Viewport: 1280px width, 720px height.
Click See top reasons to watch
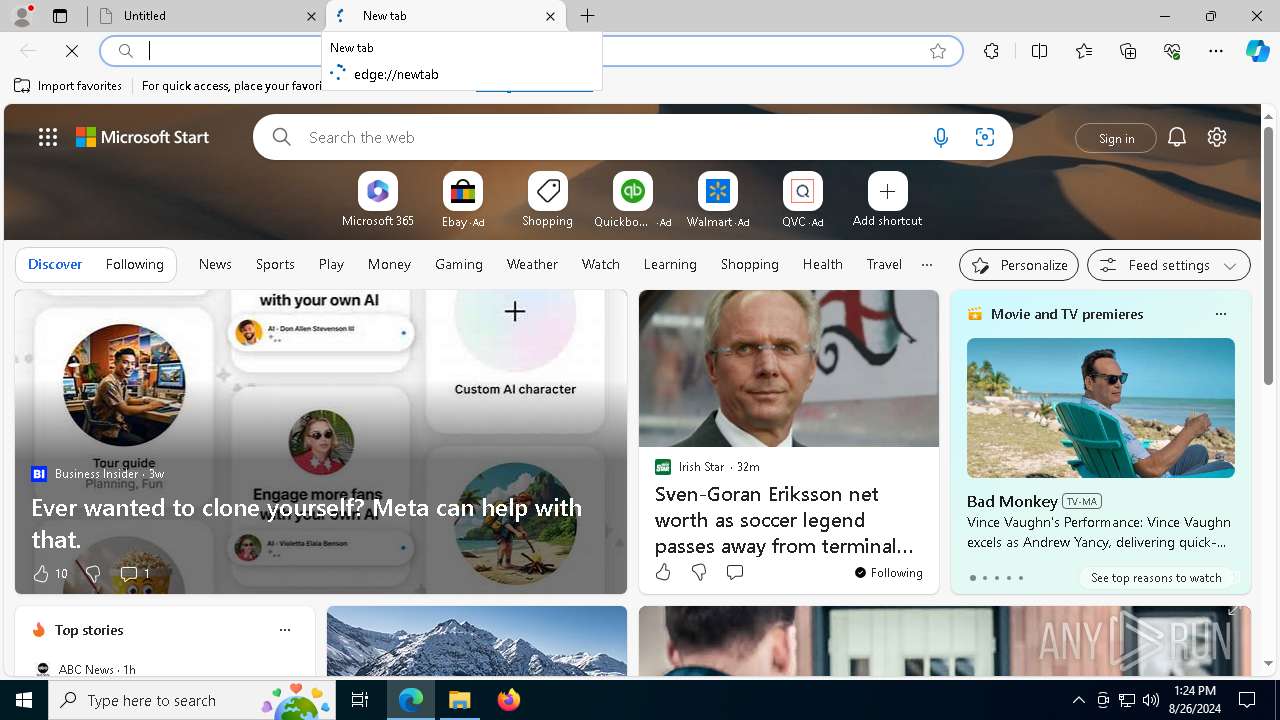pos(1156,577)
